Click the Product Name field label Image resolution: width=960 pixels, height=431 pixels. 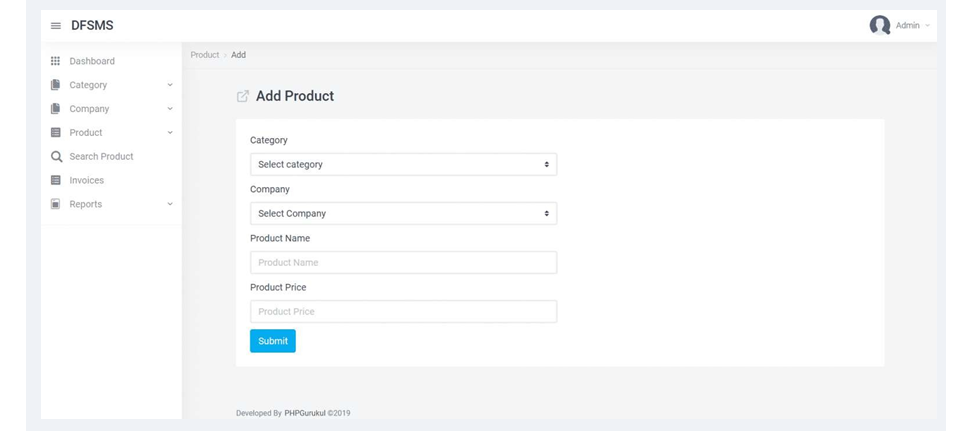pyautogui.click(x=280, y=238)
